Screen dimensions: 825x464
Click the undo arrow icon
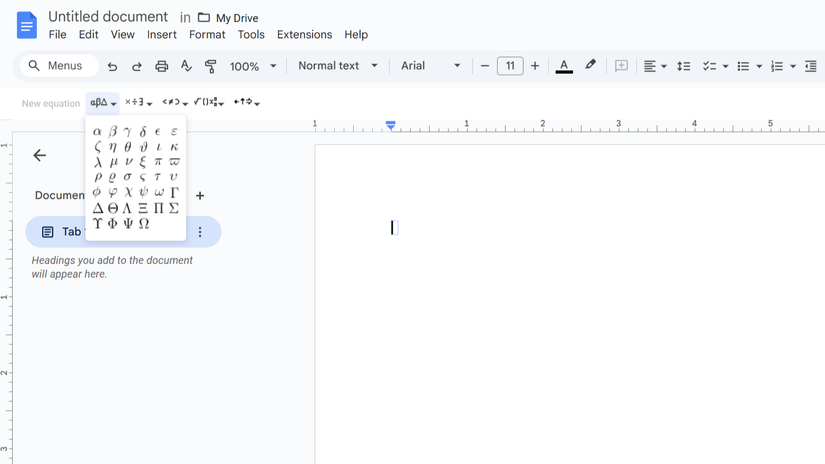[112, 66]
